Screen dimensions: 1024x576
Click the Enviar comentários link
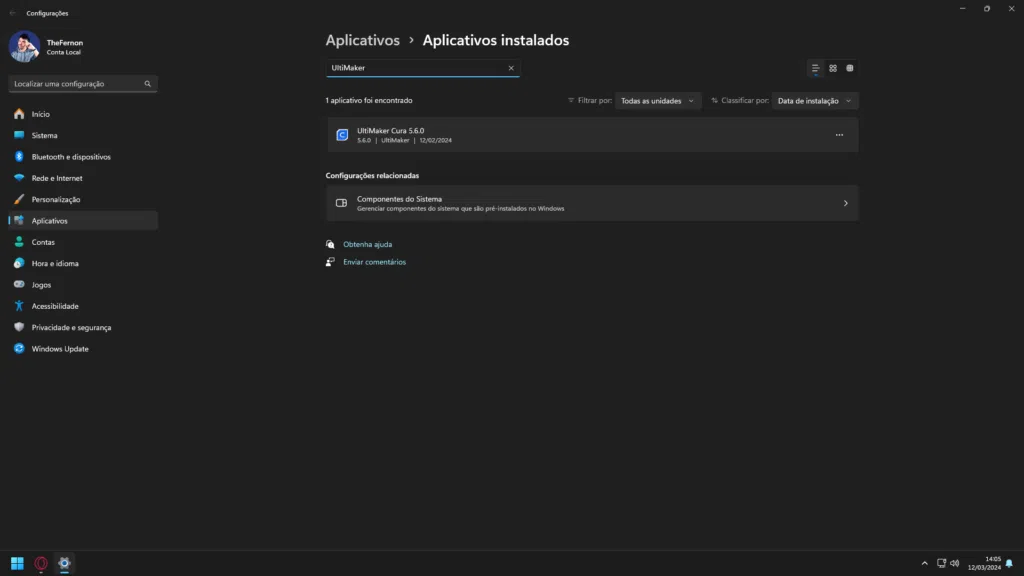pyautogui.click(x=374, y=262)
